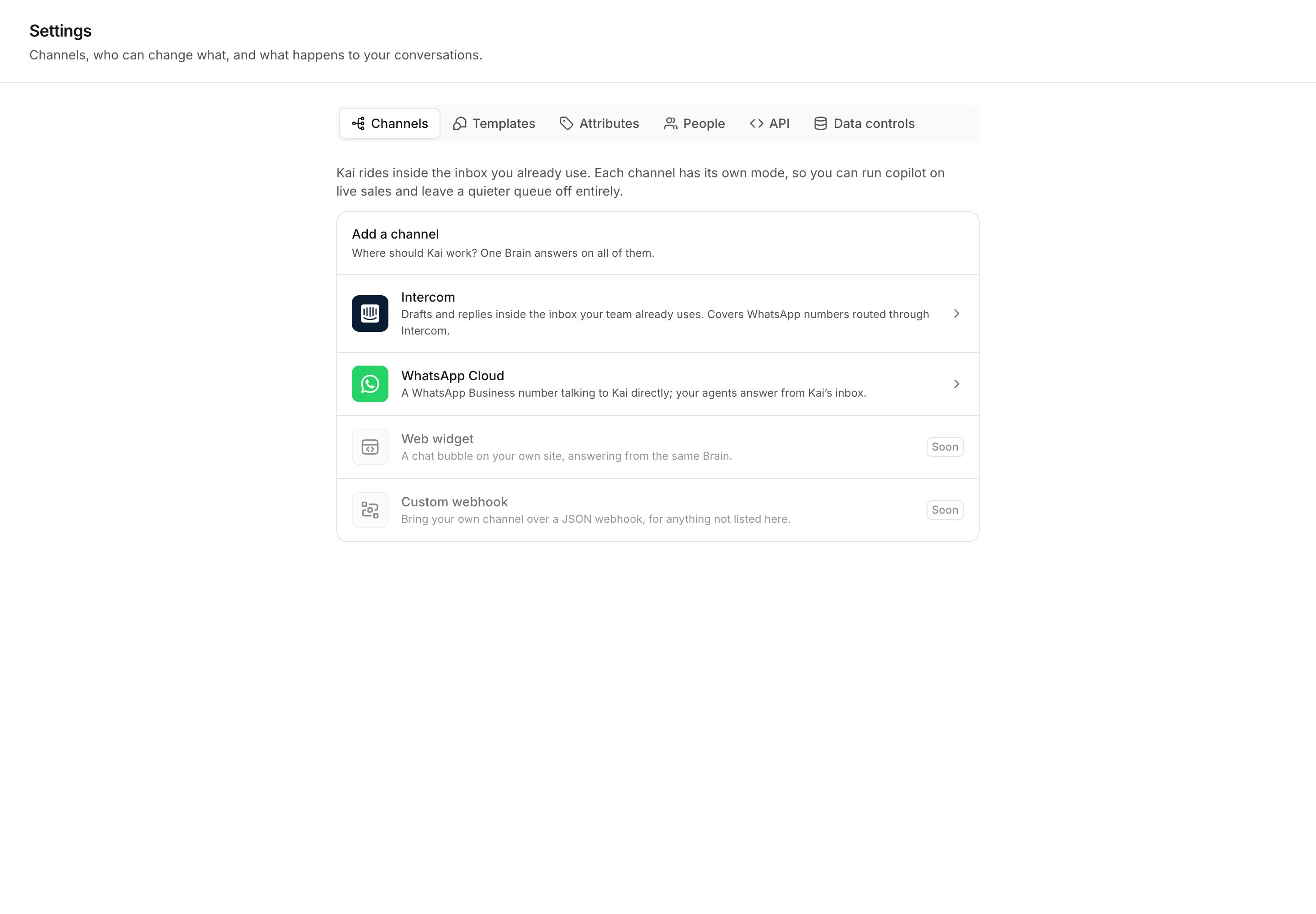1316x914 pixels.
Task: Click the Data controls database icon
Action: tap(821, 123)
